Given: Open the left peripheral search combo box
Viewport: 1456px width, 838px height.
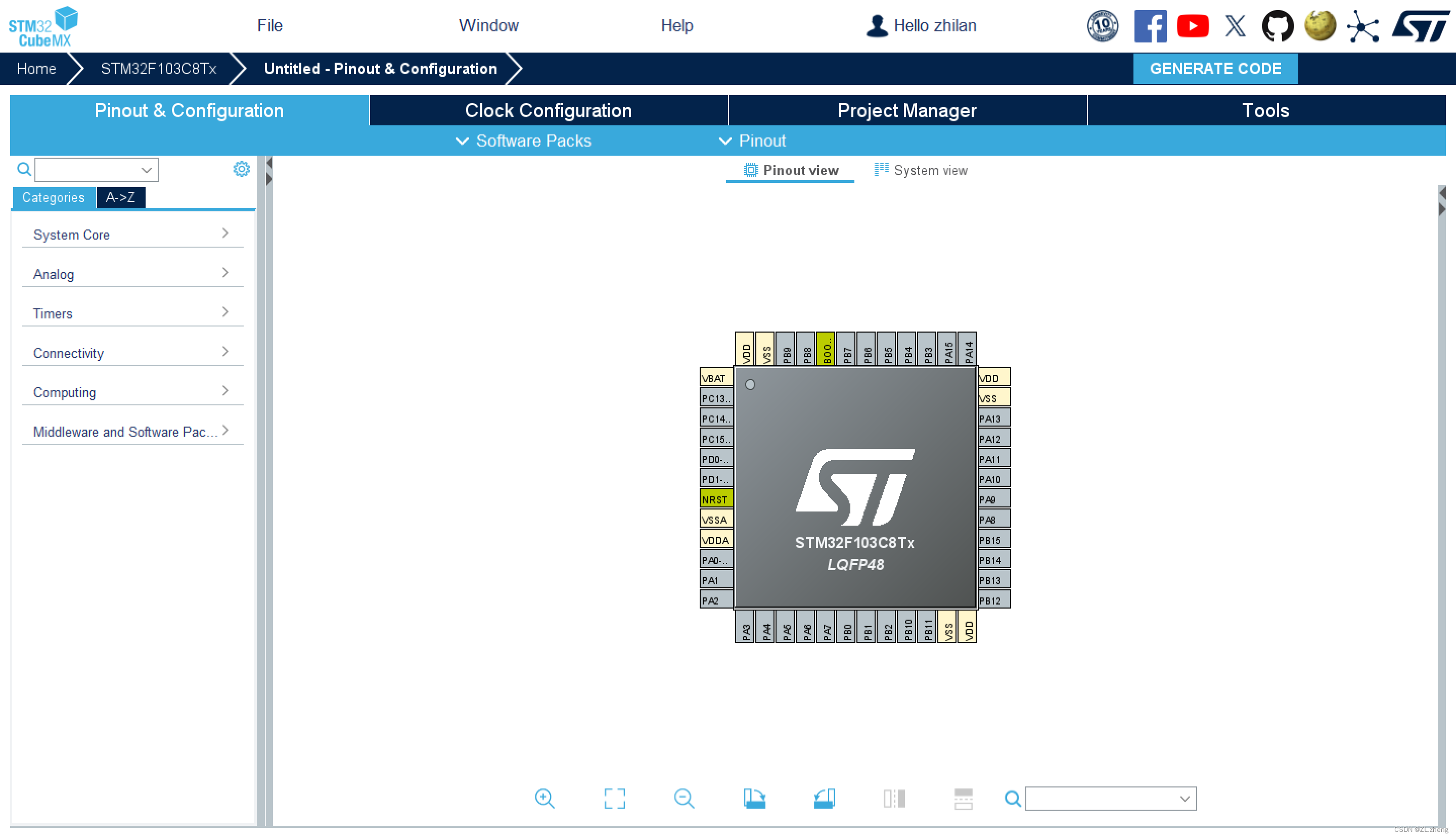Looking at the screenshot, I should click(96, 170).
